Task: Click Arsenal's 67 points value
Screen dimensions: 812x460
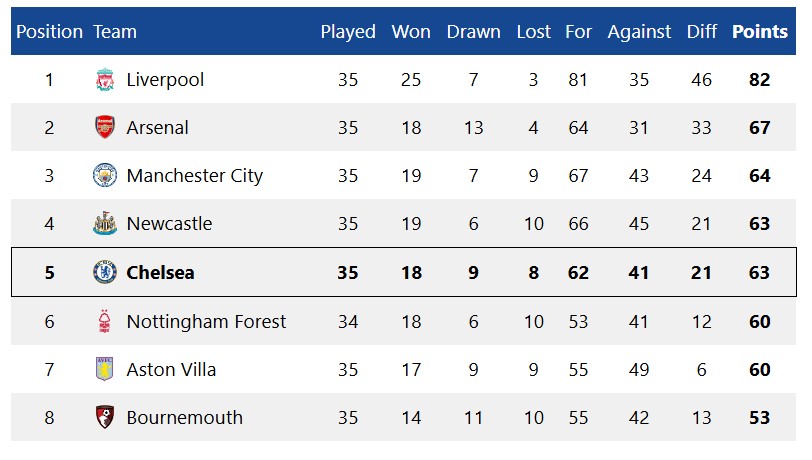Action: coord(760,127)
